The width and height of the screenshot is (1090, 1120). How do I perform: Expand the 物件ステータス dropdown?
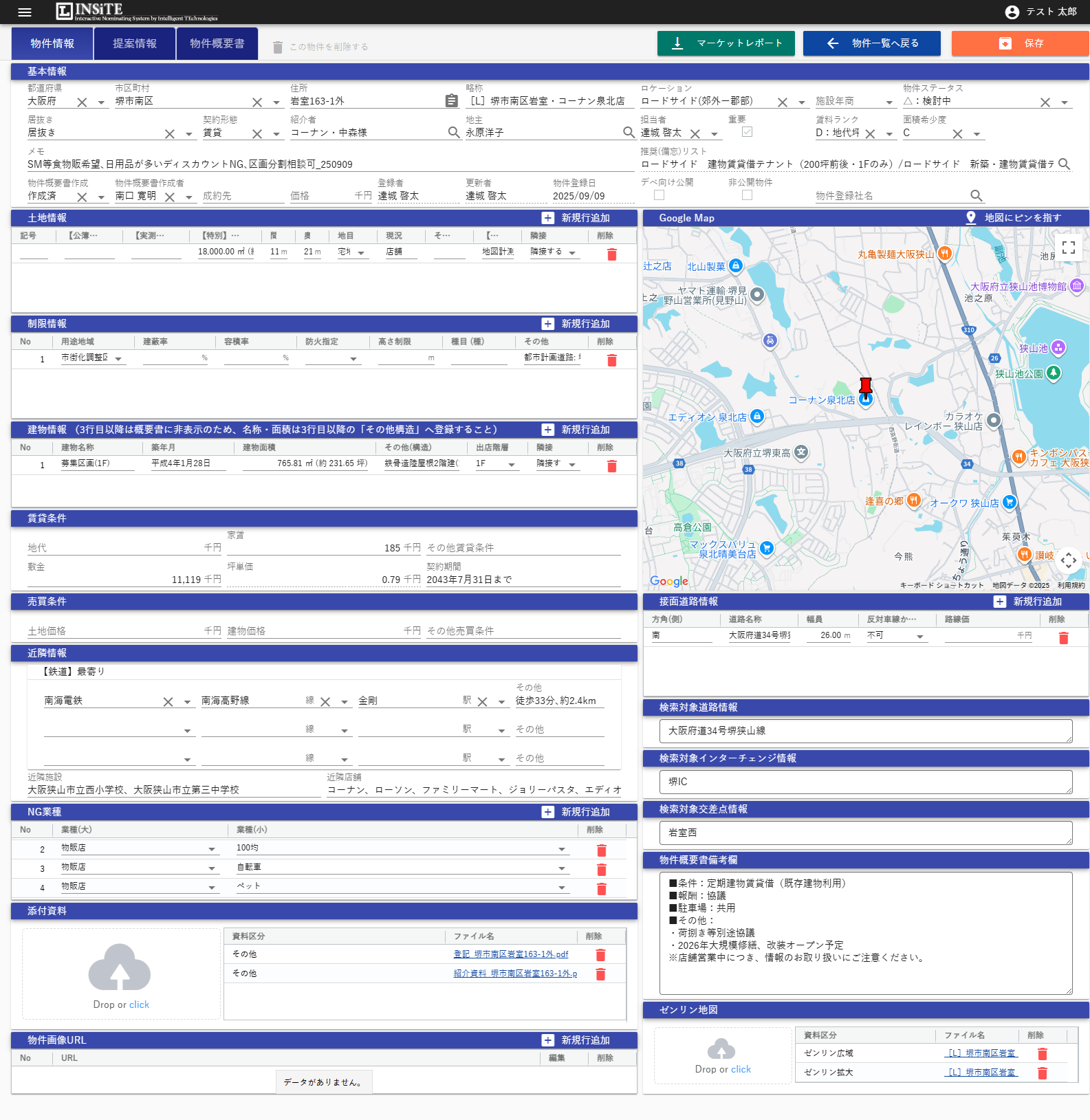tap(1064, 102)
